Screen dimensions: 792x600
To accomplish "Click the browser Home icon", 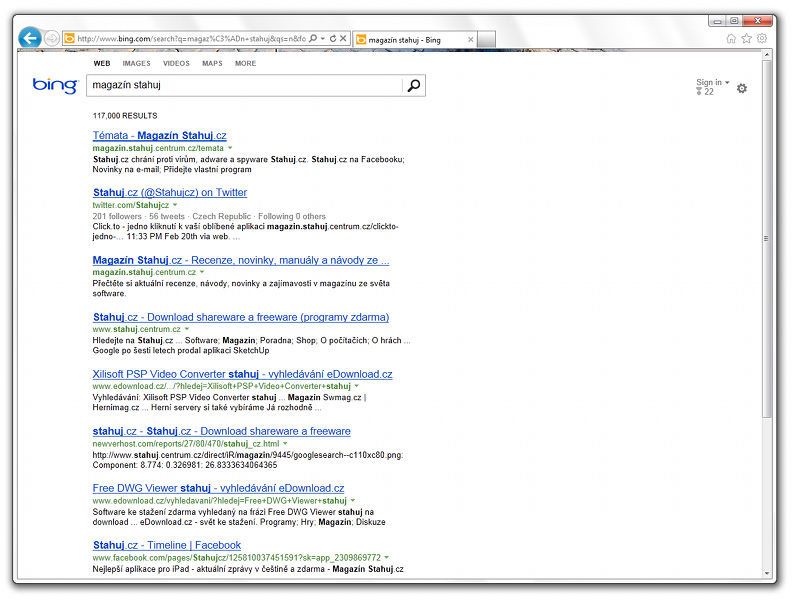I will coord(731,38).
